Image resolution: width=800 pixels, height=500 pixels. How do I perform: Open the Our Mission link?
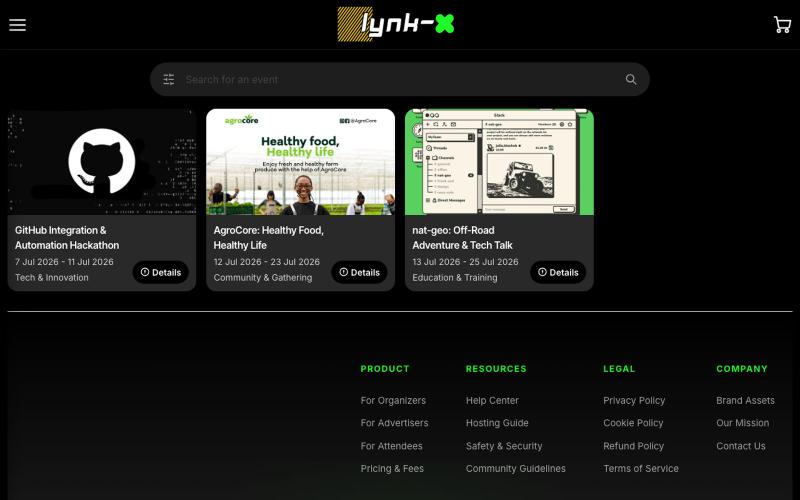(742, 423)
